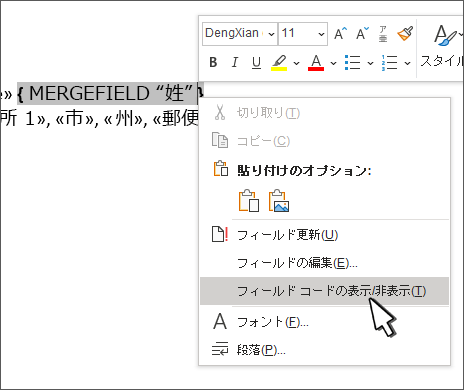The image size is (464, 390).
Task: Apply yellow text highlight color
Action: point(279,63)
